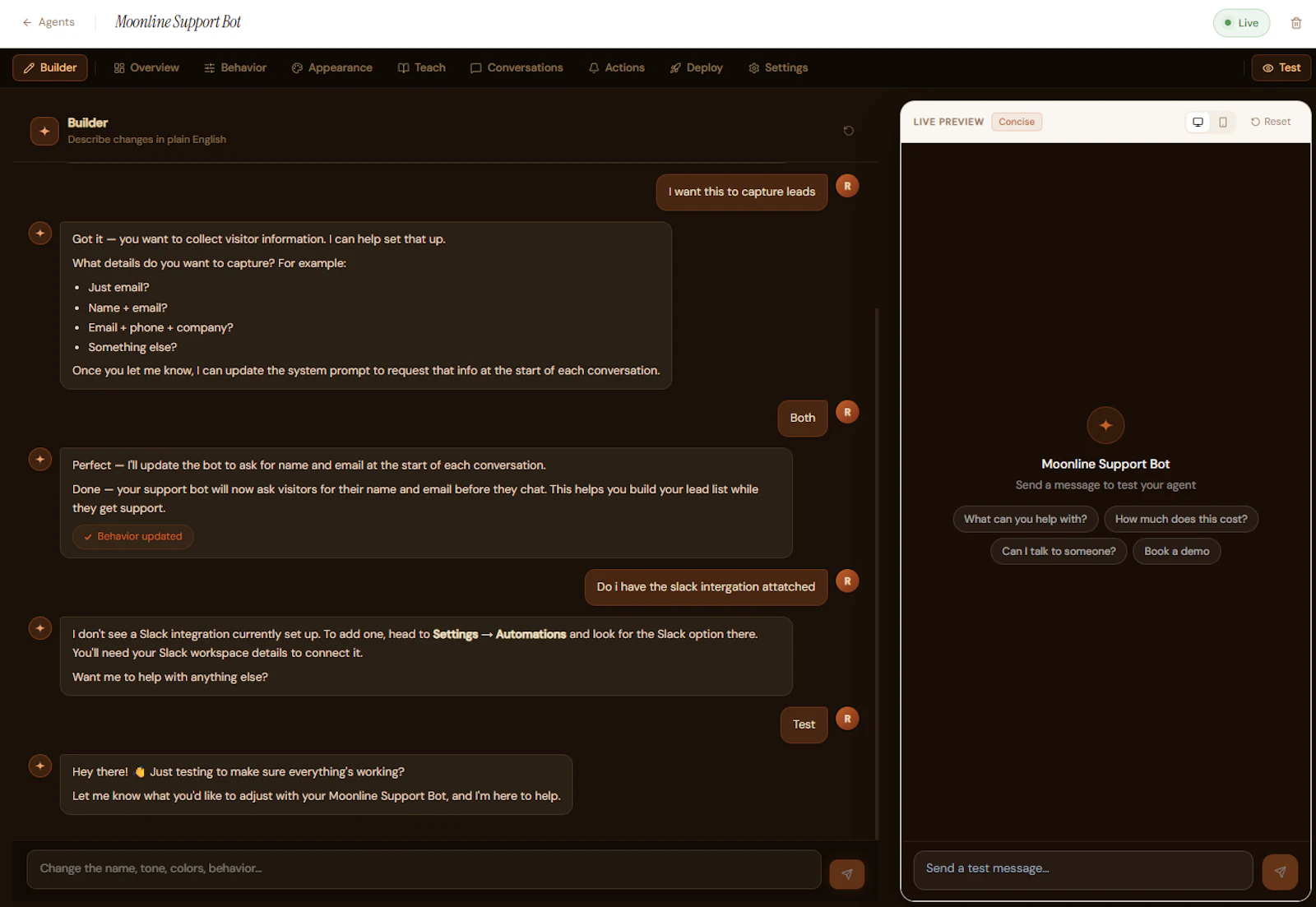Send the builder message
Viewport: 1316px width, 907px height.
[847, 874]
